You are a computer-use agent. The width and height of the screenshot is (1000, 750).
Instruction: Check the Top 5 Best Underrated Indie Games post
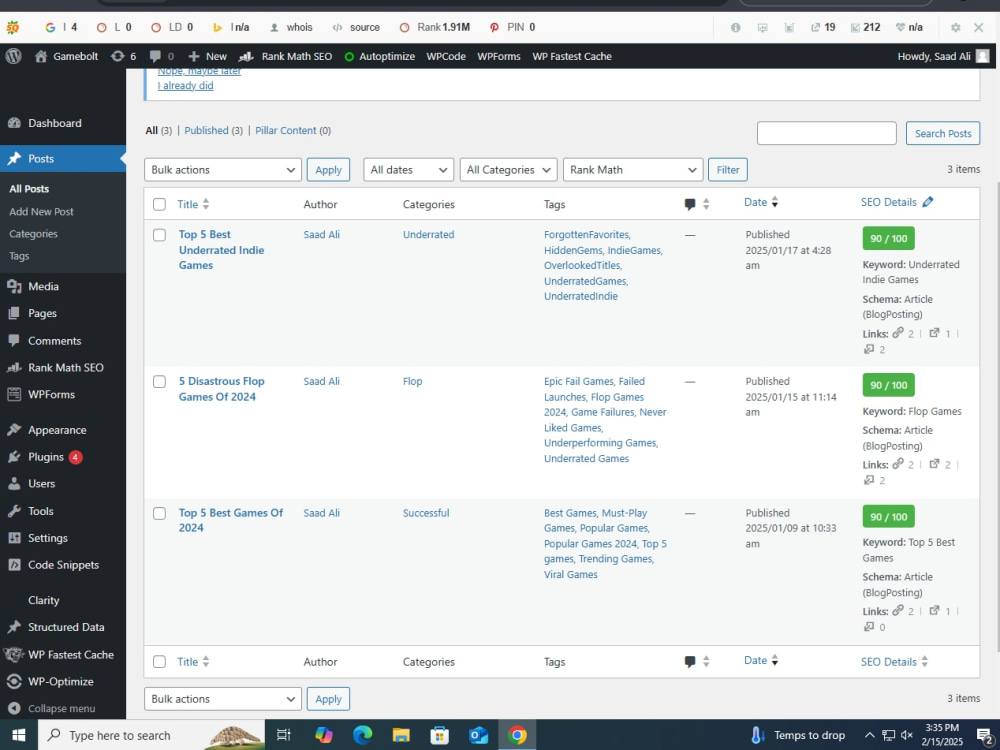(159, 235)
